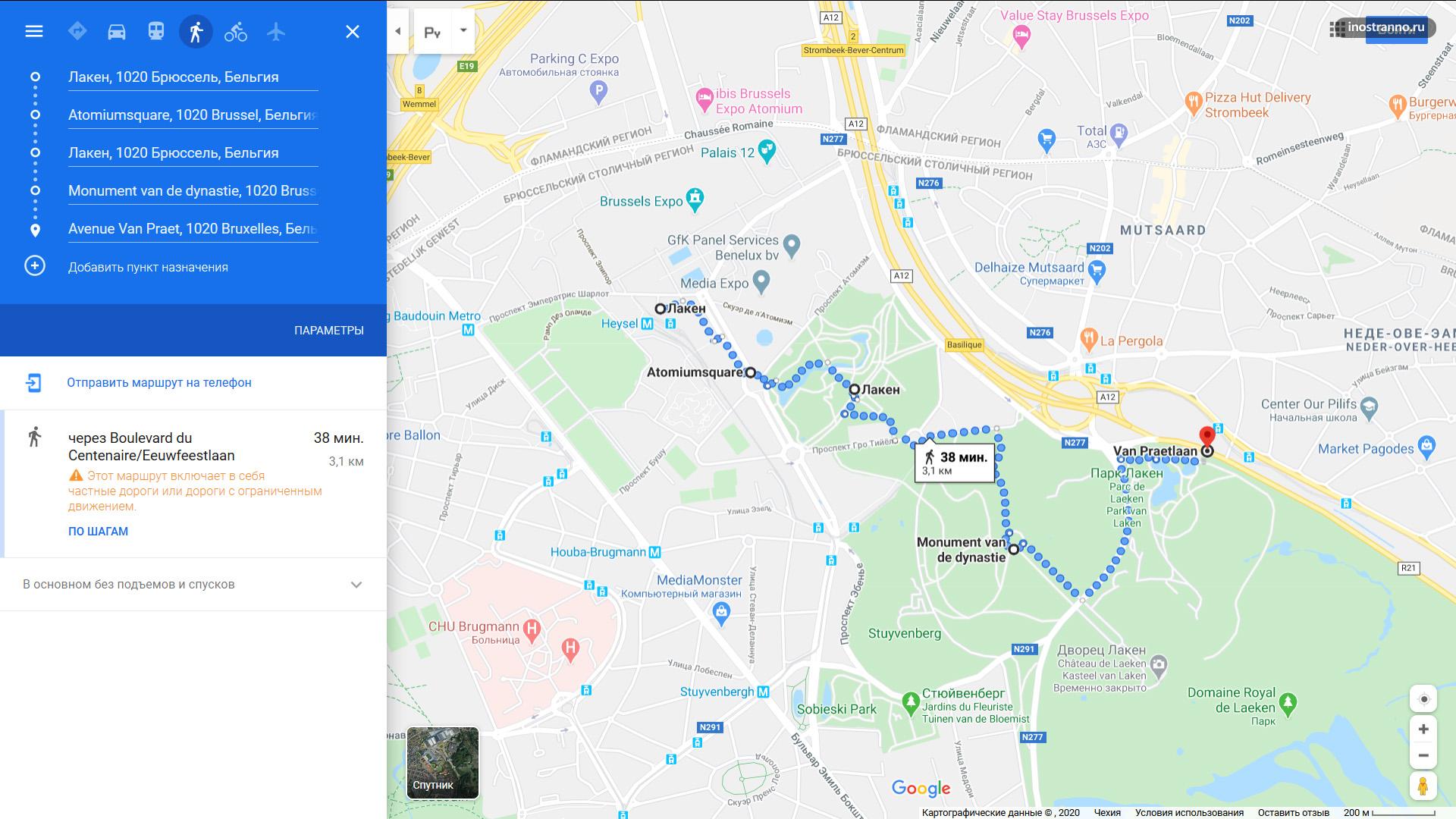The height and width of the screenshot is (819, 1456).
Task: Add a destination with plus icon
Action: [35, 266]
